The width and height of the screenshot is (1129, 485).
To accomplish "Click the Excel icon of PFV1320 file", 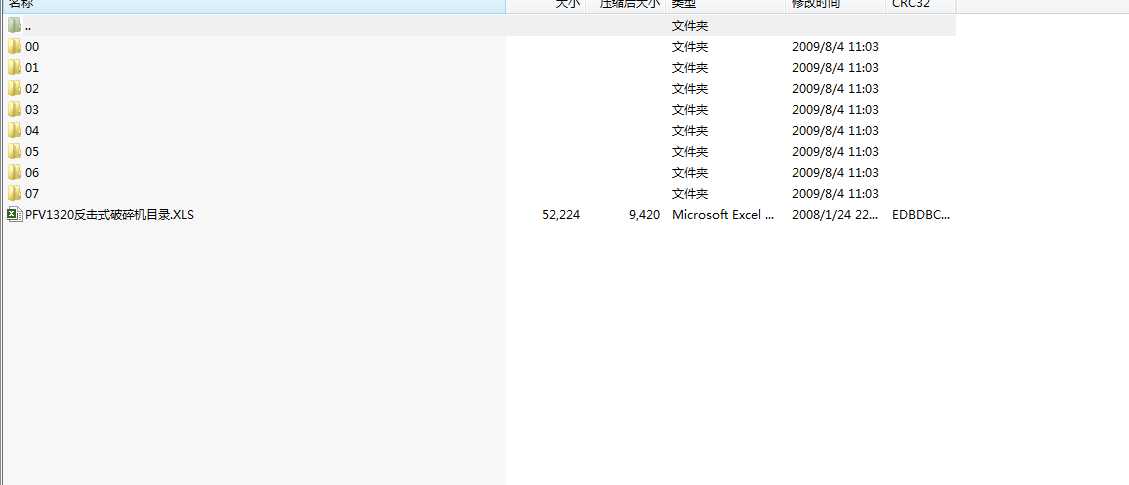I will pyautogui.click(x=14, y=214).
